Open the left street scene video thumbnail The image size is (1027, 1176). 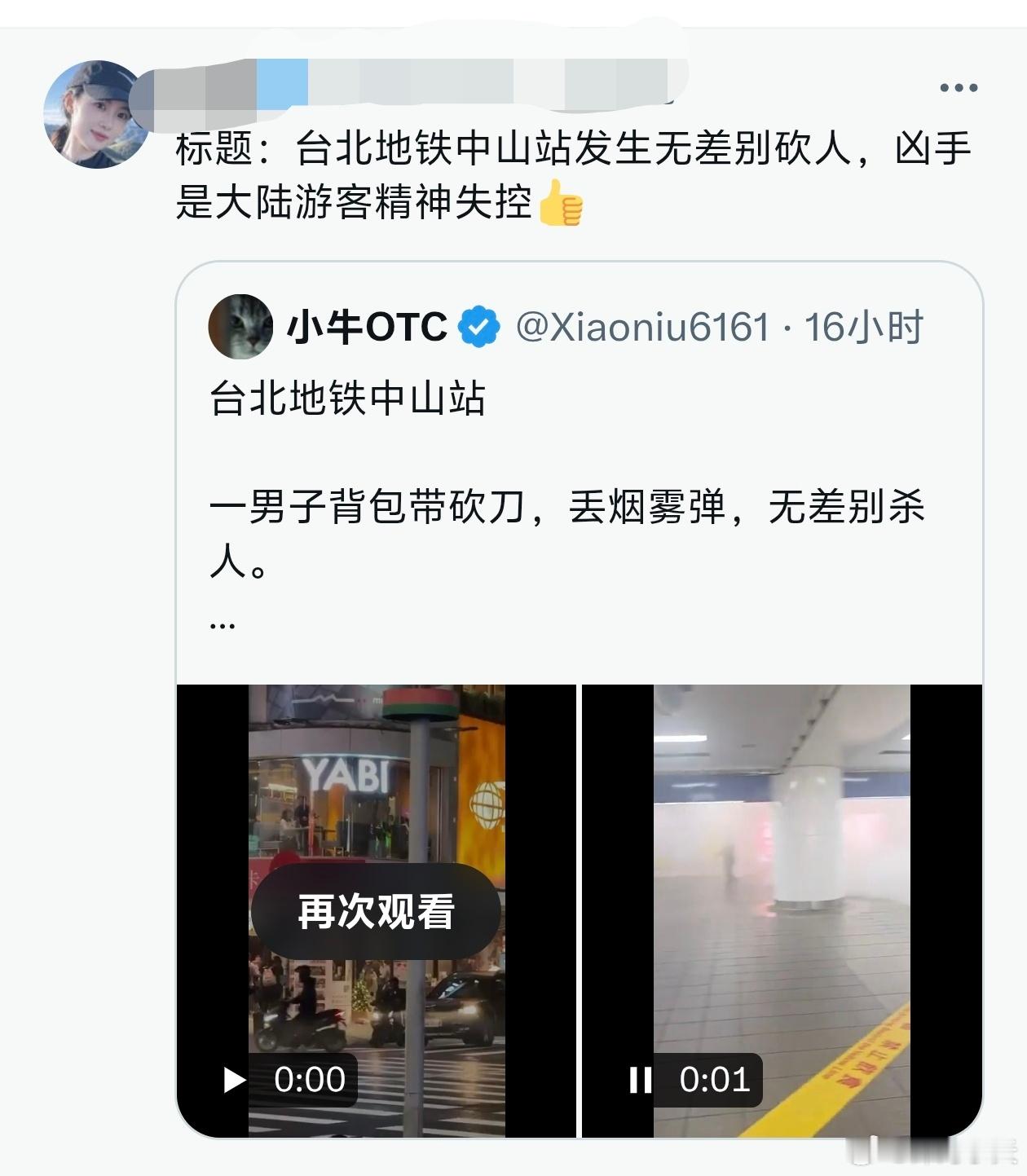click(x=377, y=910)
